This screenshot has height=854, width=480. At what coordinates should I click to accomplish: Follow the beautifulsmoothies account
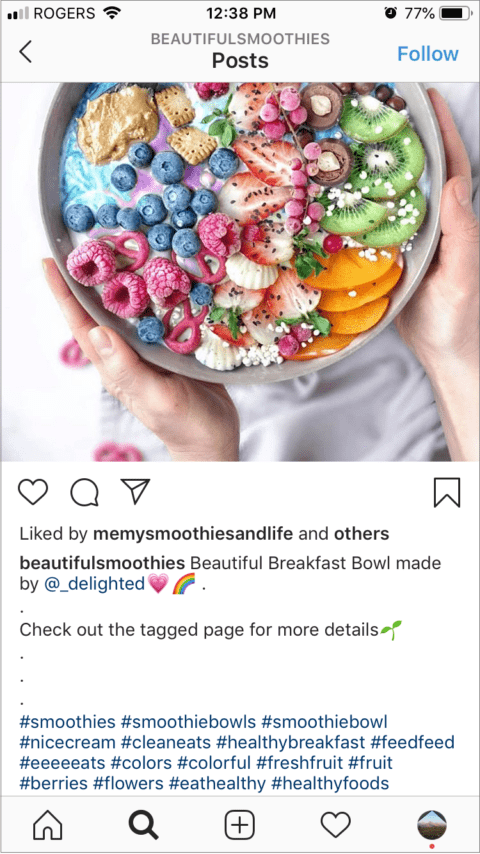coord(428,54)
